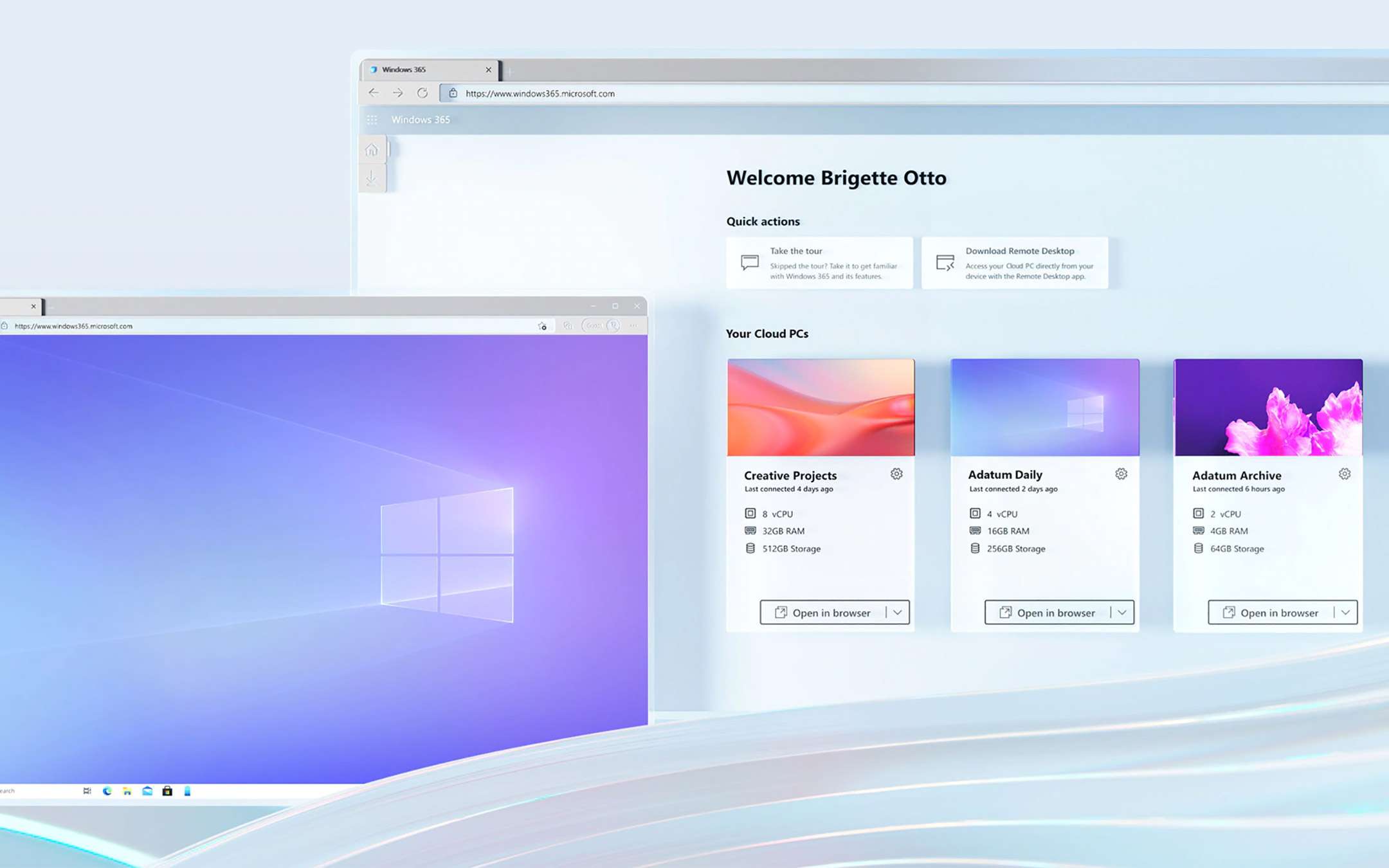
Task: Open File Explorer from the Cloud PC taskbar
Action: [x=127, y=791]
